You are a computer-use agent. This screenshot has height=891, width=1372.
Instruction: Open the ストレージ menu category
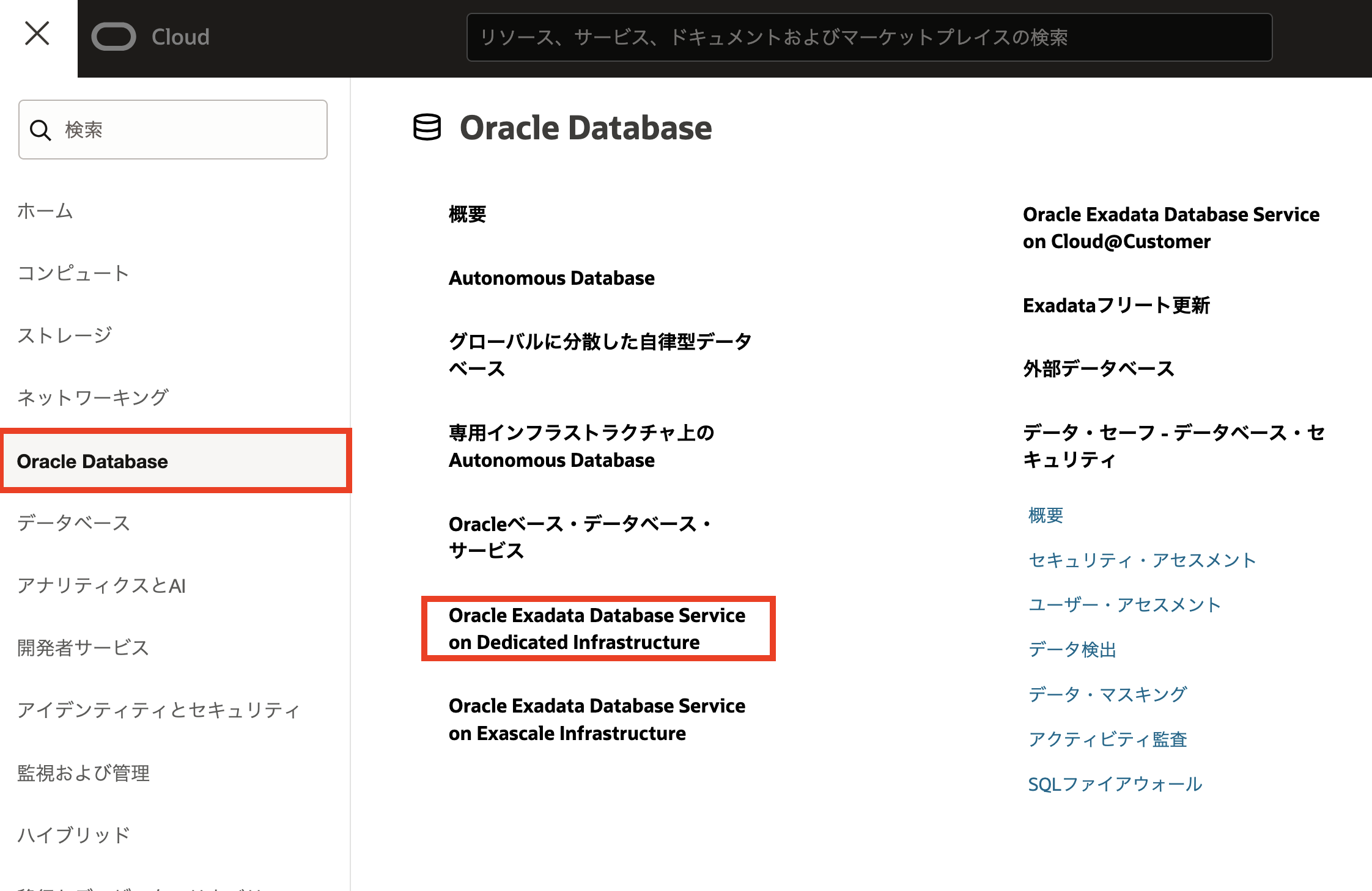click(x=65, y=335)
